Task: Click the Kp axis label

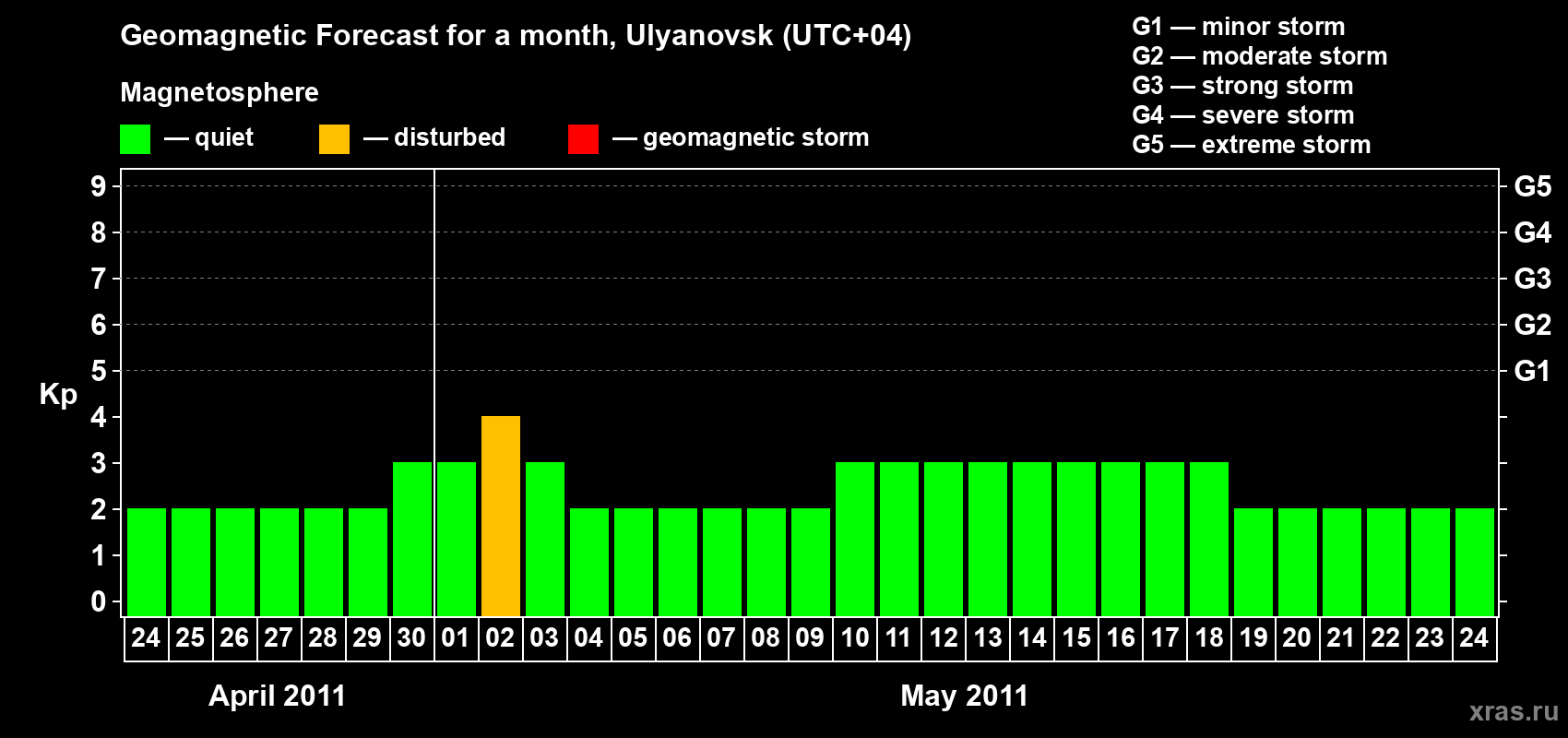Action: click(x=58, y=395)
